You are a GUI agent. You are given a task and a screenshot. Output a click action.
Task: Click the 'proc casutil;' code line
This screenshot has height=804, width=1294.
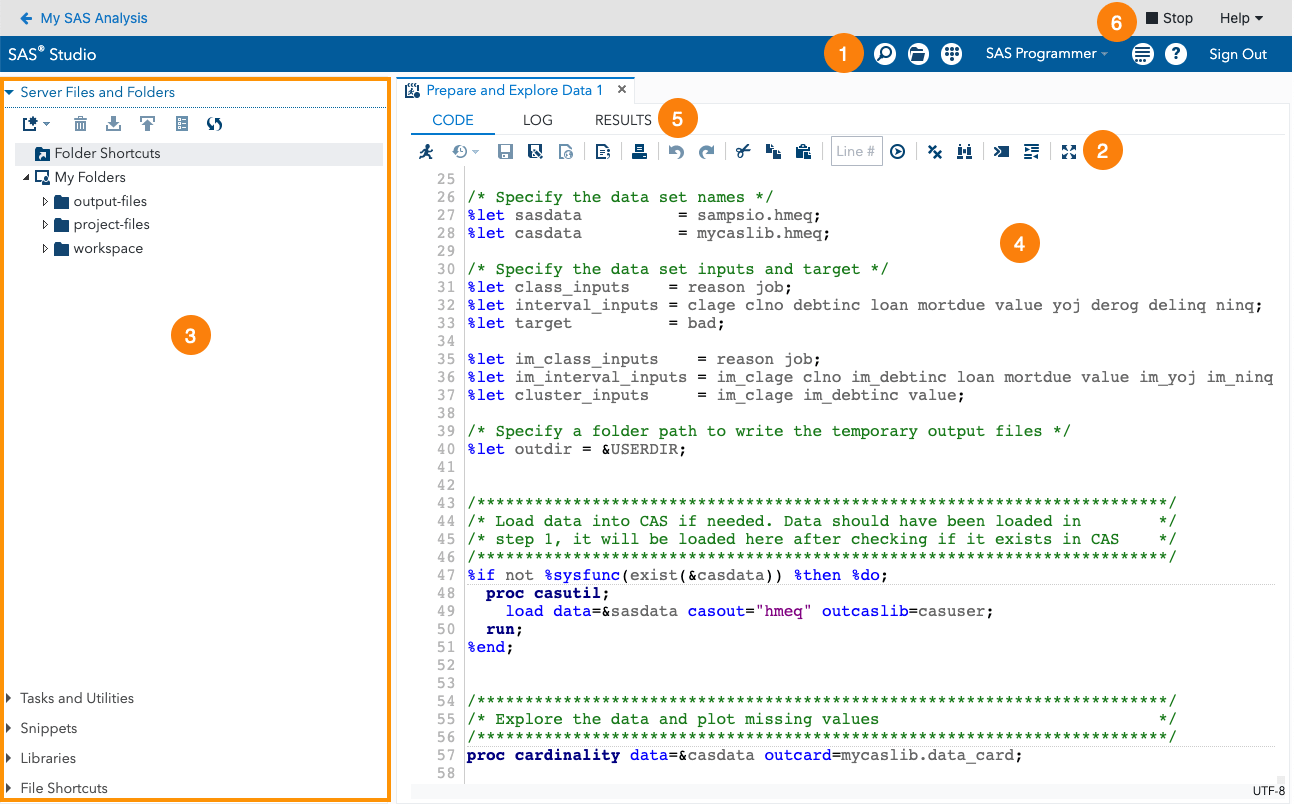(547, 593)
